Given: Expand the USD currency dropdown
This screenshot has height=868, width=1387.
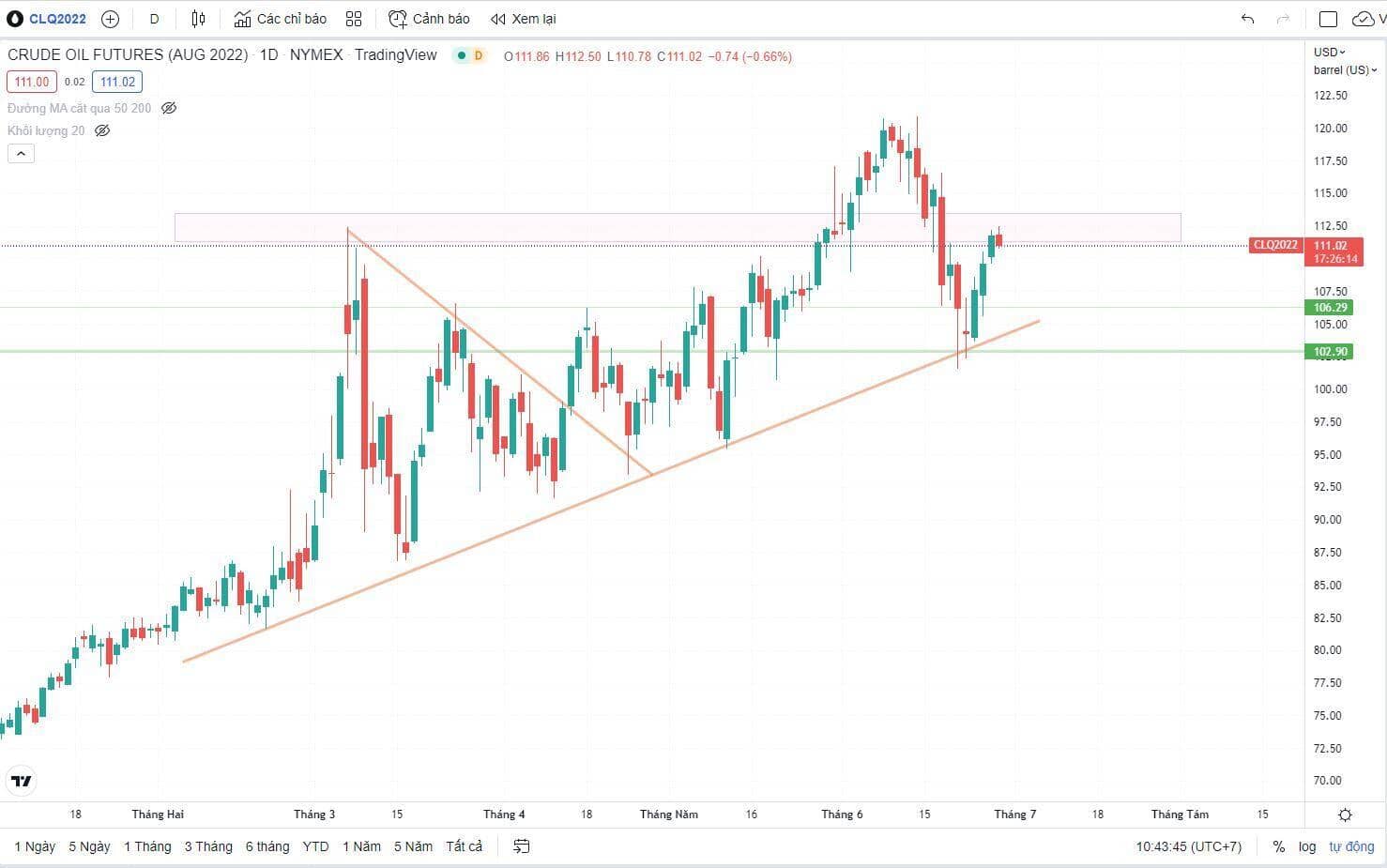Looking at the screenshot, I should [1329, 52].
